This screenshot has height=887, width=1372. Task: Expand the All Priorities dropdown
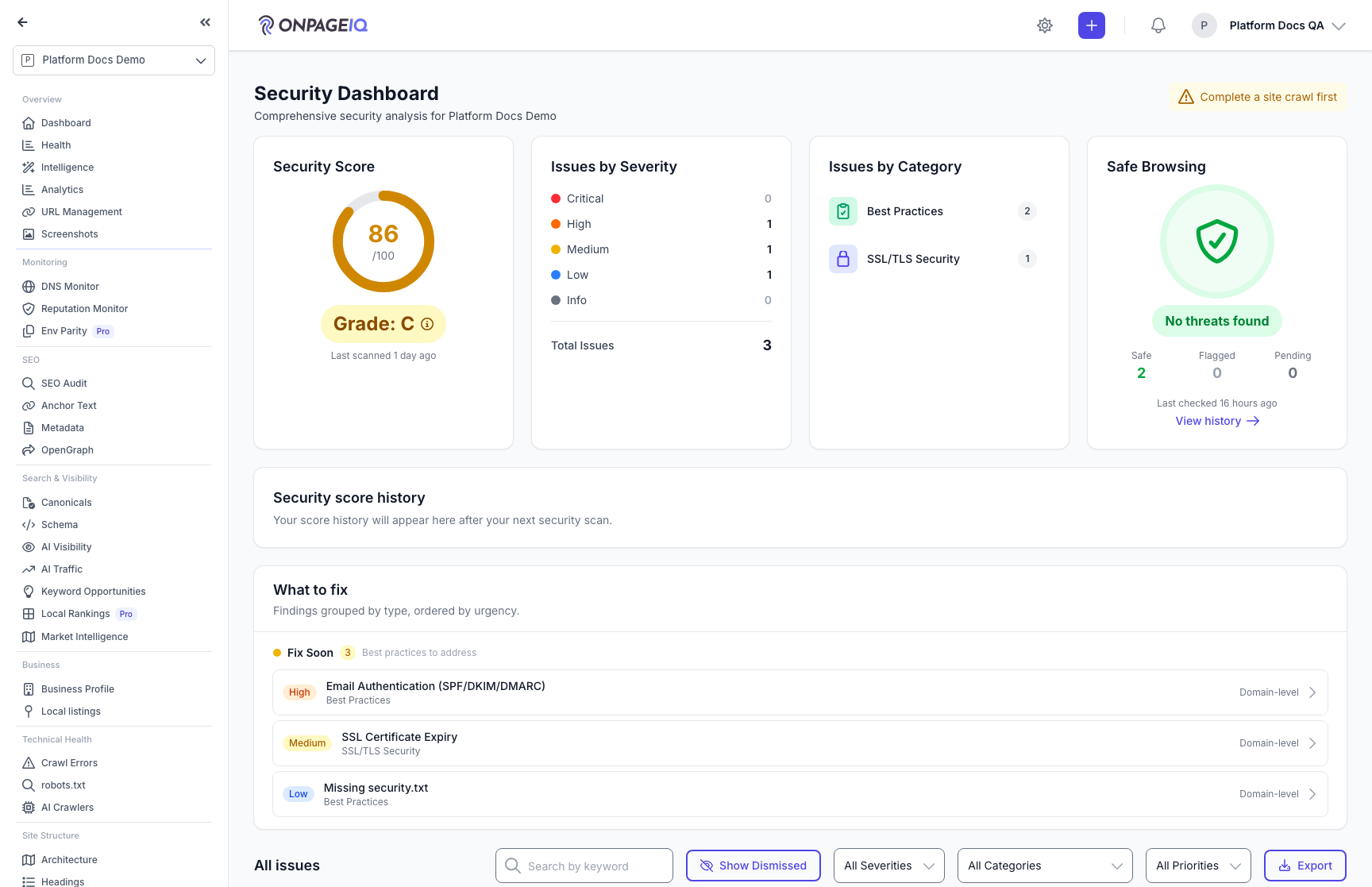pyautogui.click(x=1198, y=866)
